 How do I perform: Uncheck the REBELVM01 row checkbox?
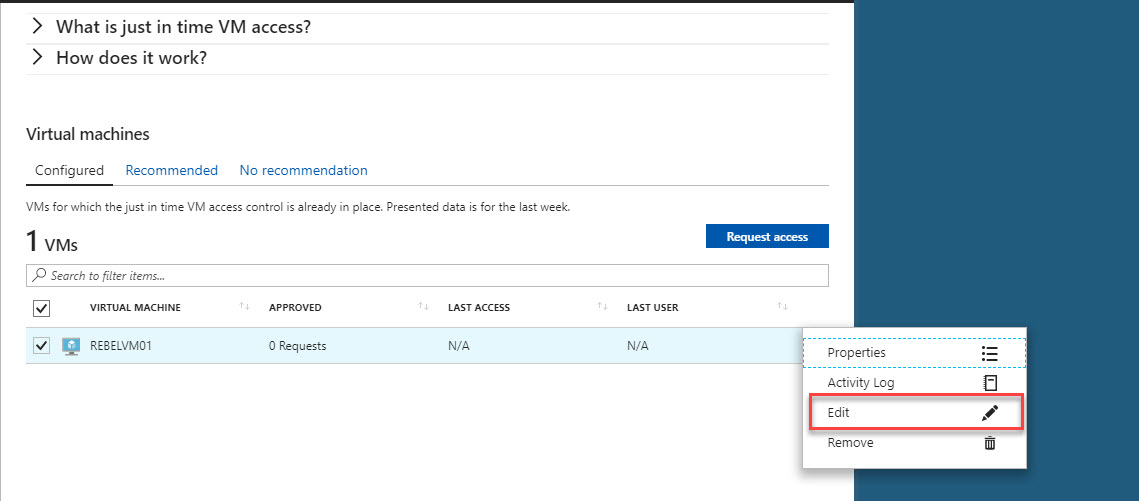pos(41,346)
